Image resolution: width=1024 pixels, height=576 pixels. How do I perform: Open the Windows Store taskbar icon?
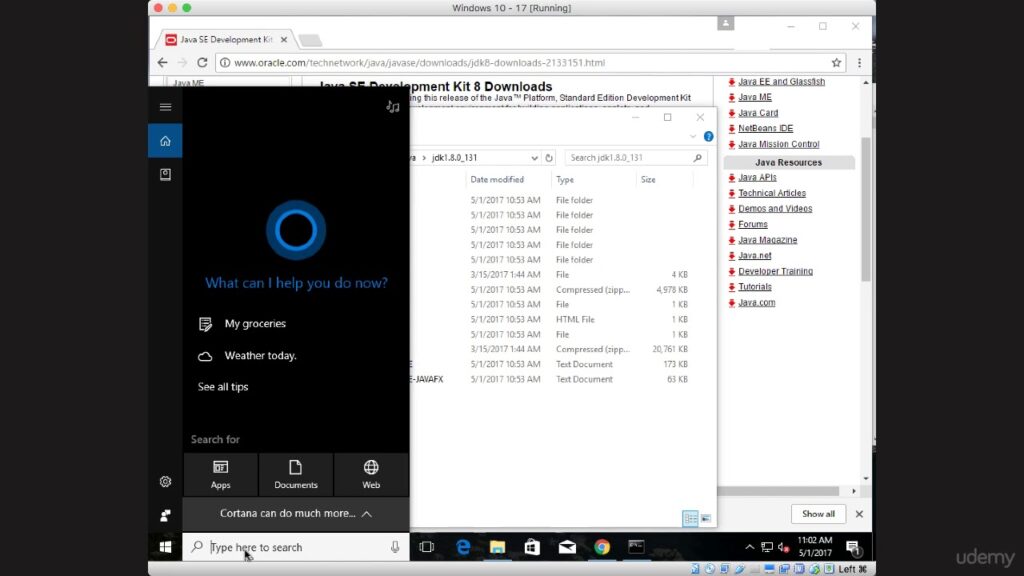(x=532, y=547)
